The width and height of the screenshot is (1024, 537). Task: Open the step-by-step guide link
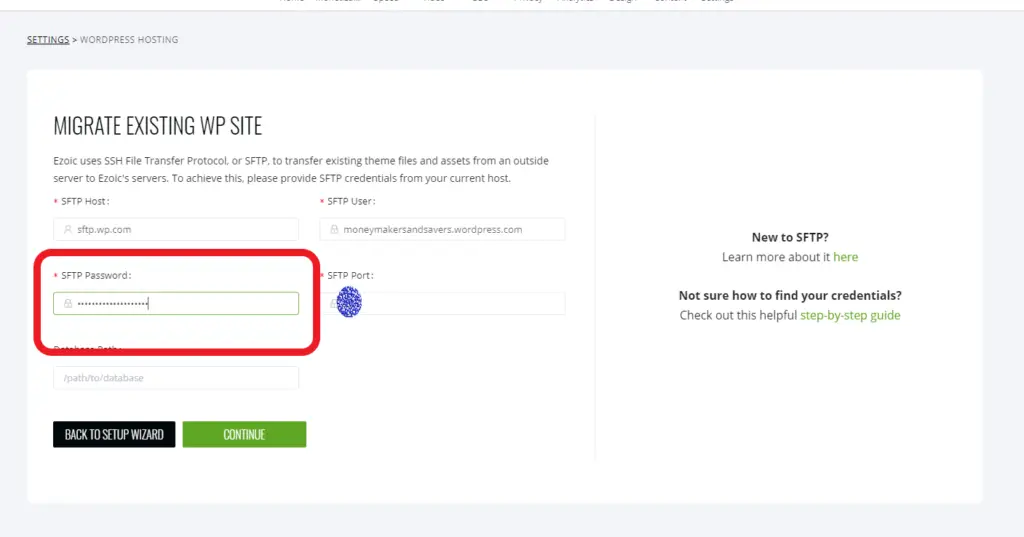coord(850,315)
